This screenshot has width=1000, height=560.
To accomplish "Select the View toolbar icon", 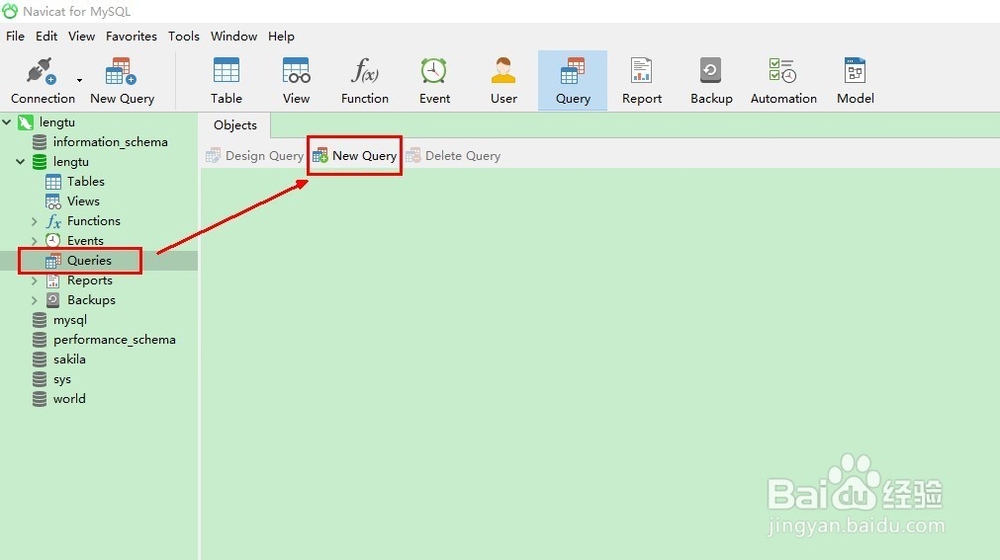I will coord(296,80).
